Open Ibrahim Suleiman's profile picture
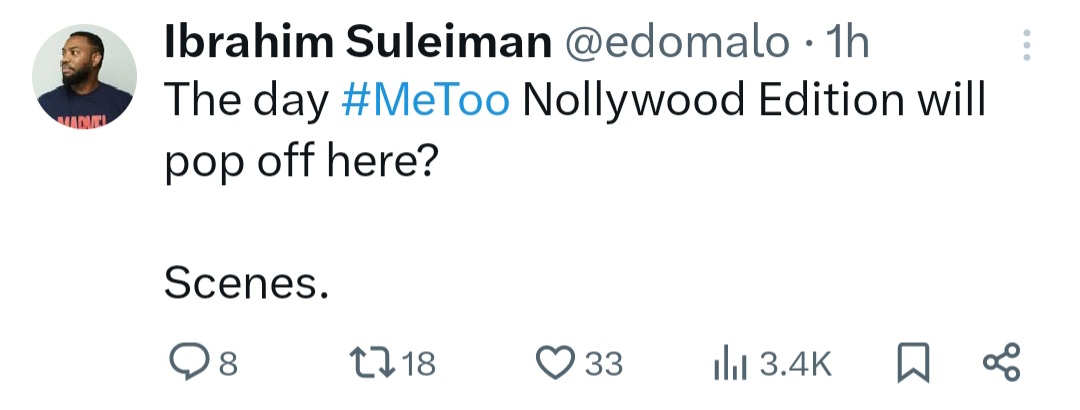Viewport: 1080px width, 410px height. click(x=84, y=78)
